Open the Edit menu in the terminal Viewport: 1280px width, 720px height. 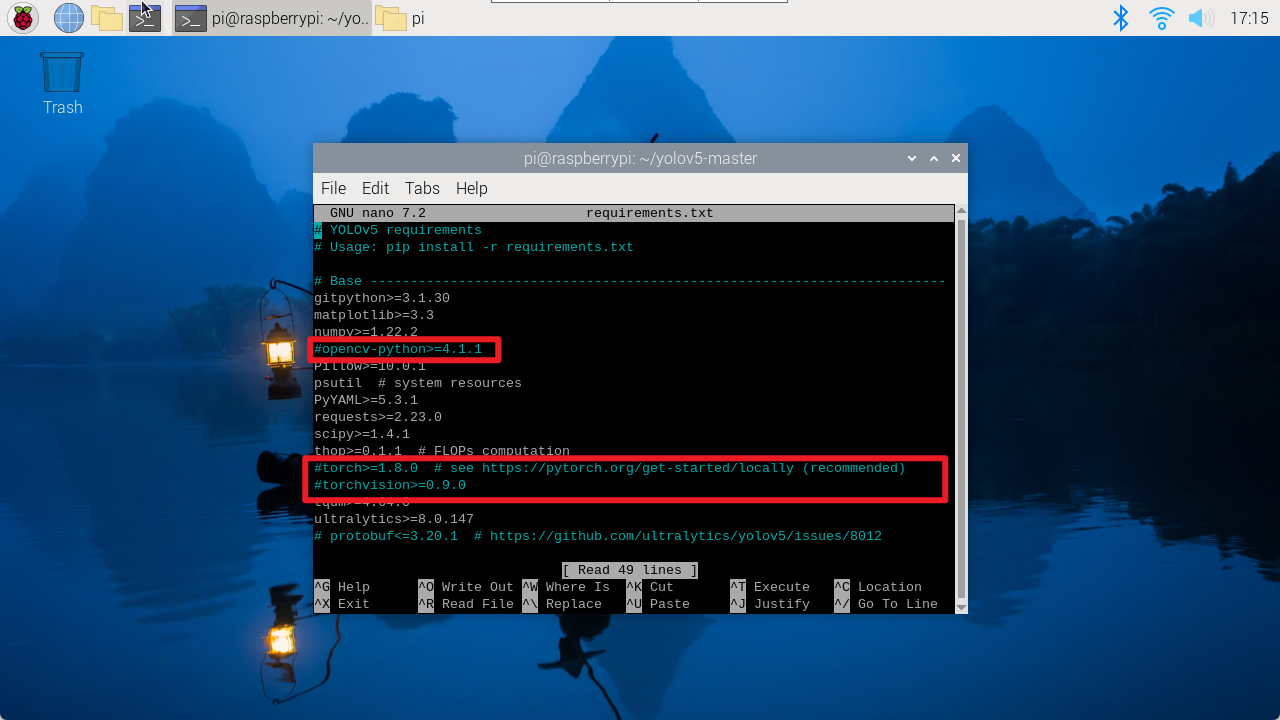(x=375, y=188)
